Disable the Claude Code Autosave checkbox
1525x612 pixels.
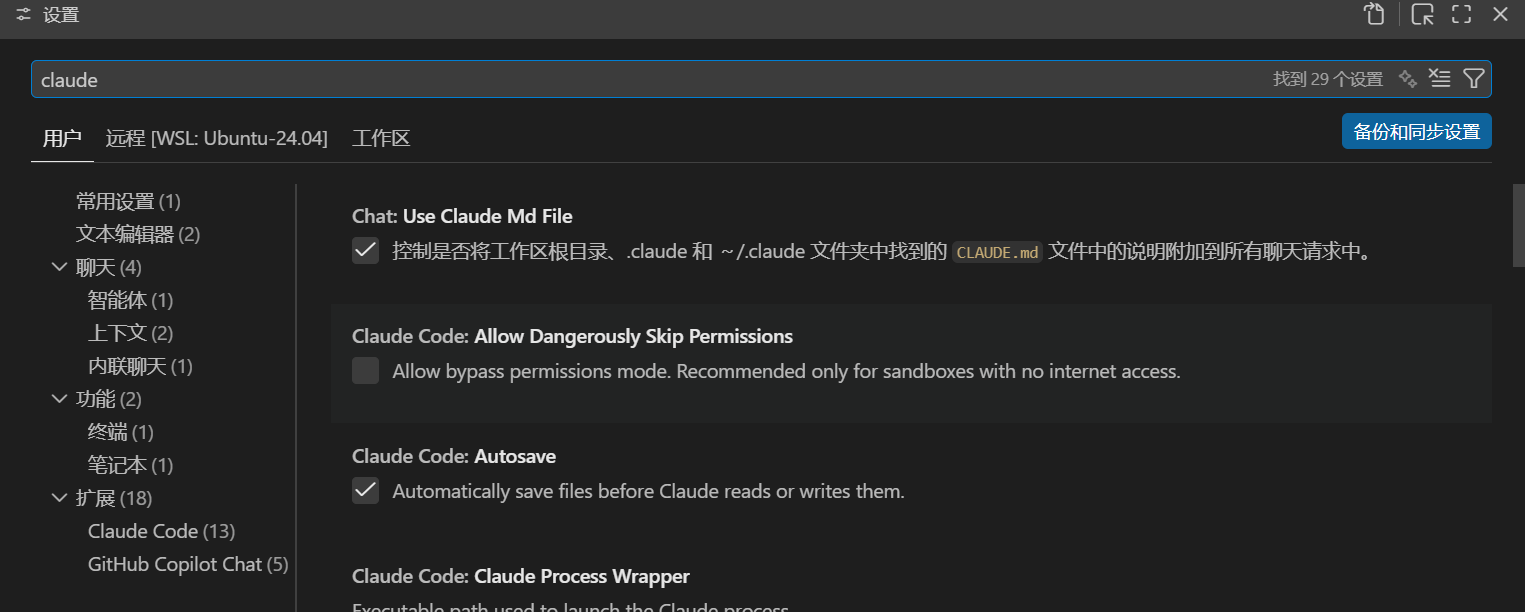pos(366,491)
